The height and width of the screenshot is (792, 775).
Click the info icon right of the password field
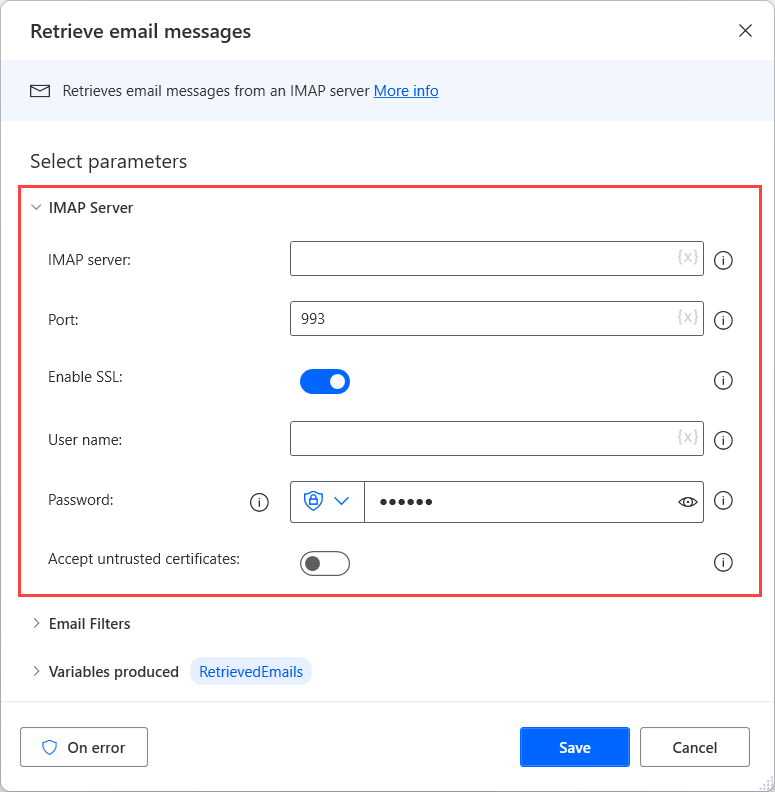click(723, 501)
